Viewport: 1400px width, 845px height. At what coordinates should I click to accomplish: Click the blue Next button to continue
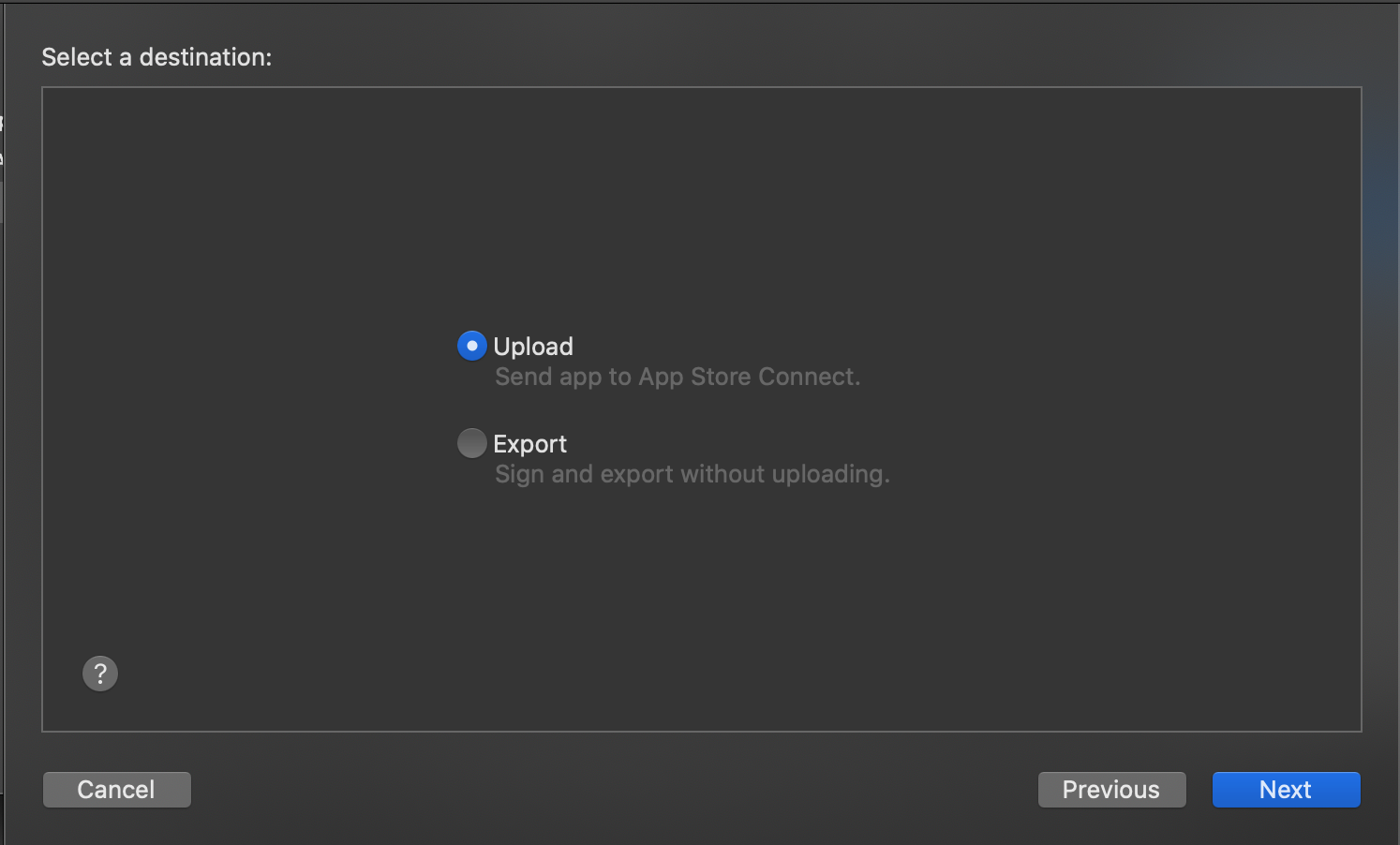[1286, 790]
